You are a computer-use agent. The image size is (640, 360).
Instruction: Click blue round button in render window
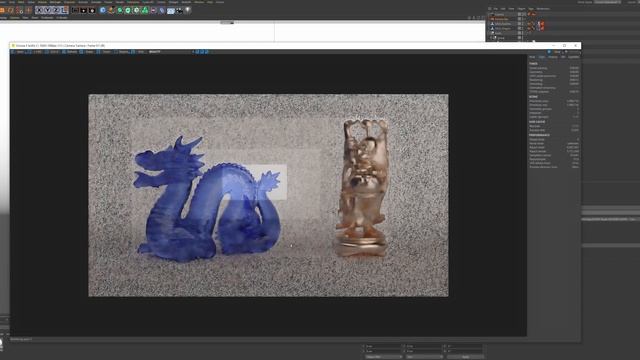coord(549,52)
